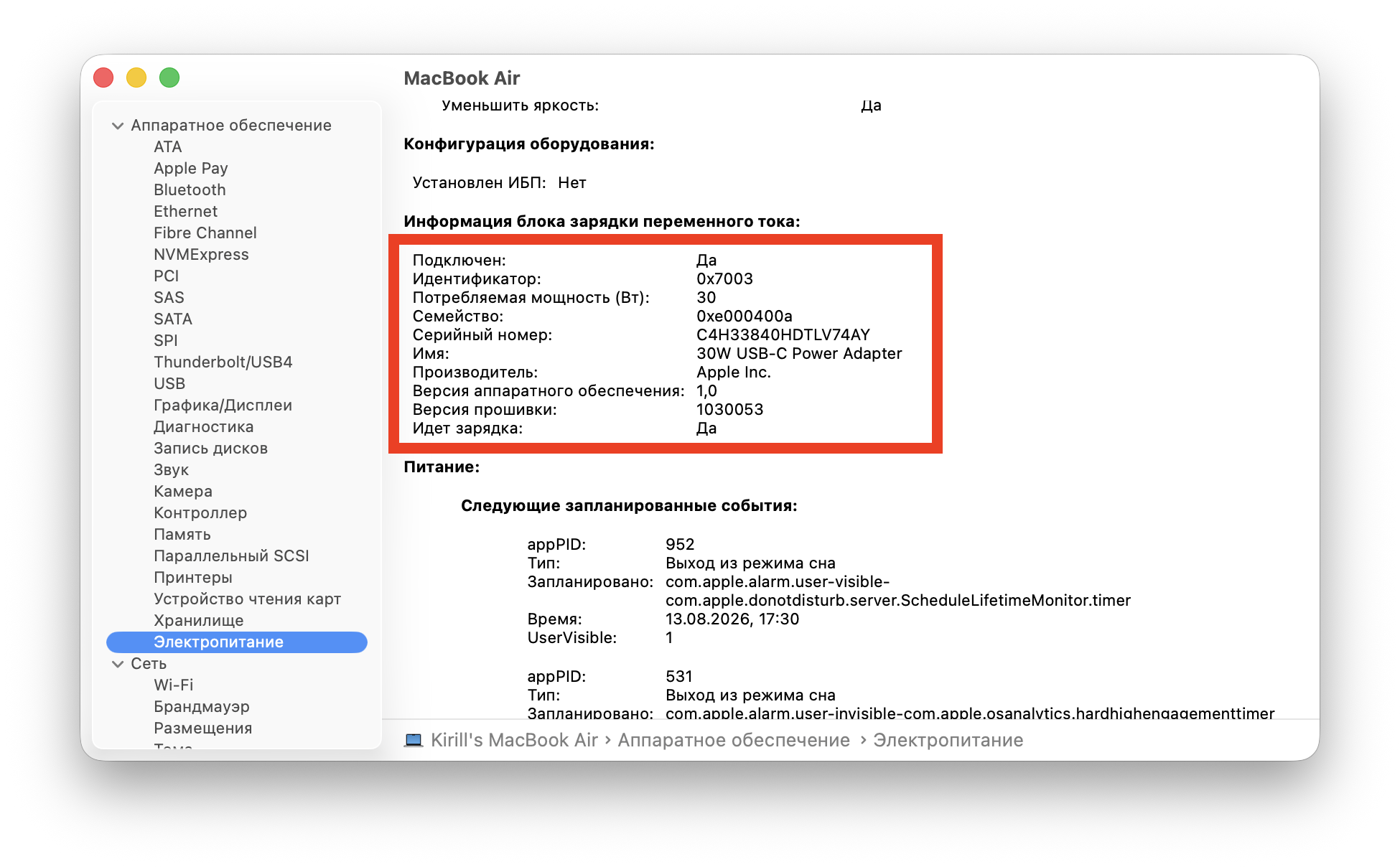
Task: Select the highlighted Электропитание item
Action: 237,642
